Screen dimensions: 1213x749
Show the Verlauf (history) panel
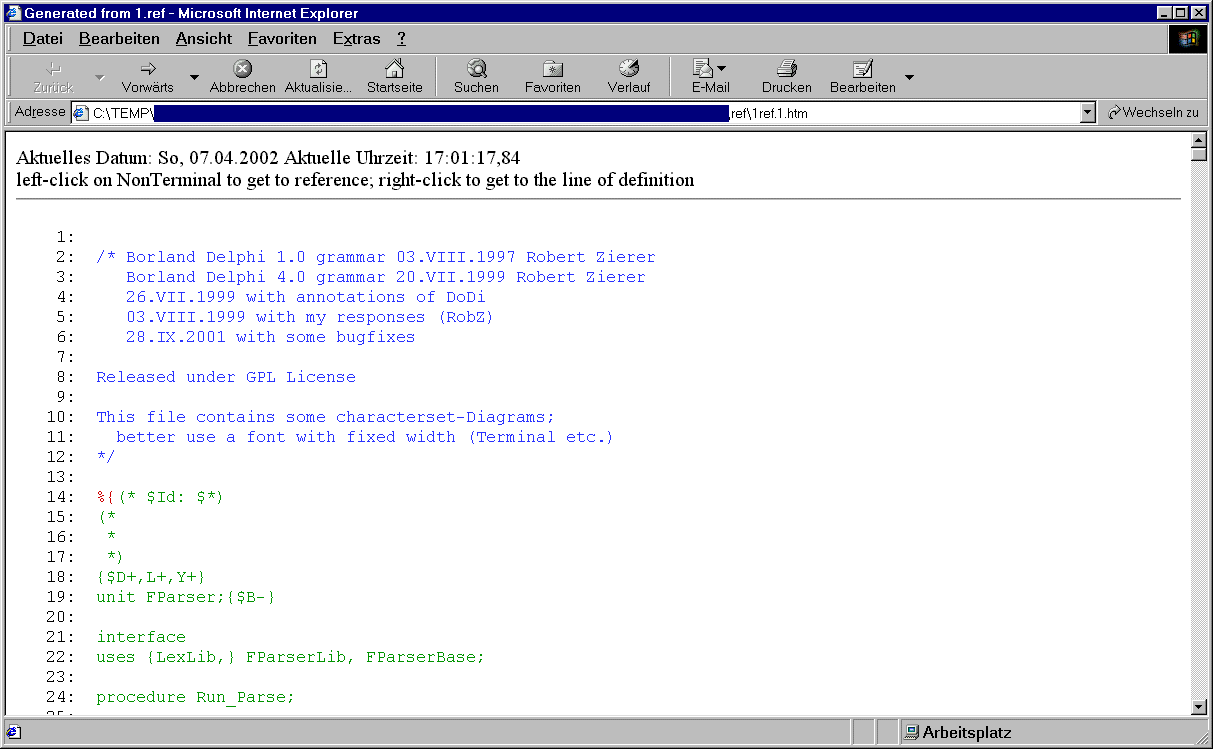tap(628, 70)
